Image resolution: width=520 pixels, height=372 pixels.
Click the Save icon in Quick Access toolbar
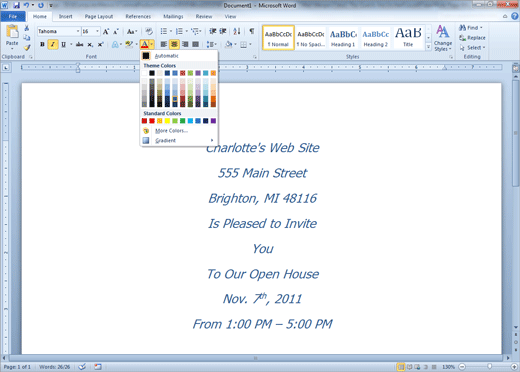tap(16, 5)
